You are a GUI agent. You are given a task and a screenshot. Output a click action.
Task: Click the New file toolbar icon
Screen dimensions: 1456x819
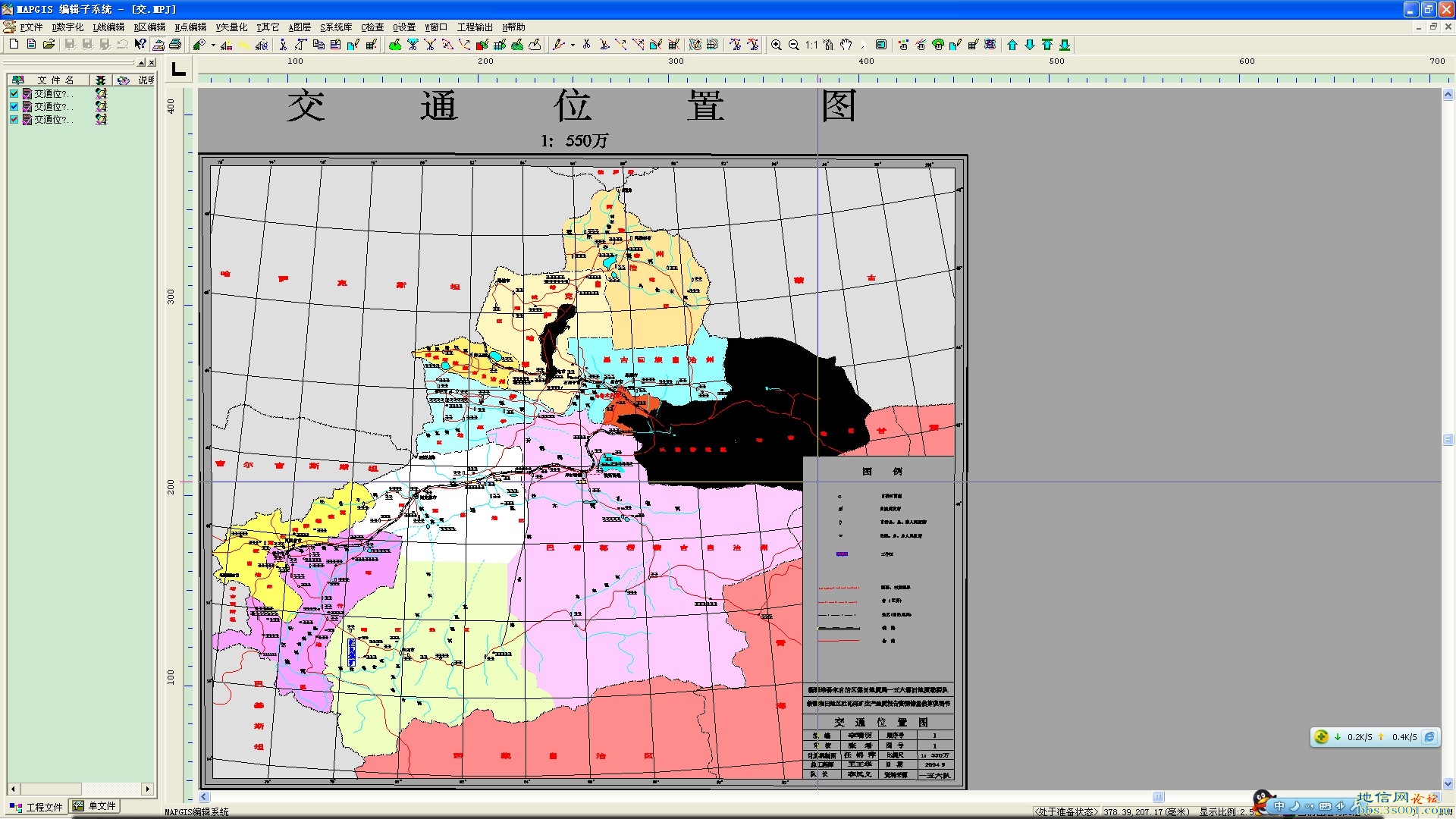click(x=14, y=45)
